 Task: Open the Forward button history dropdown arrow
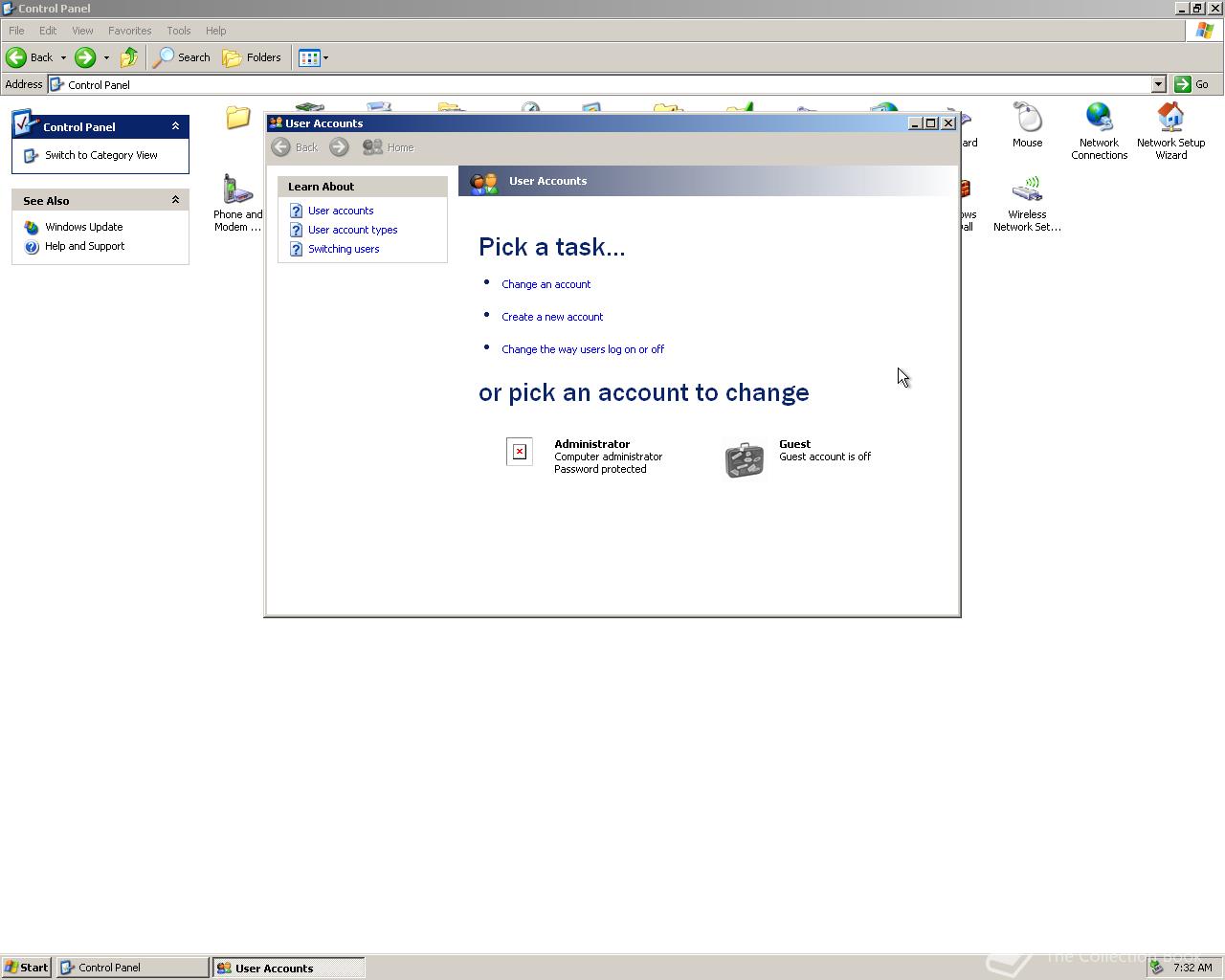[106, 57]
